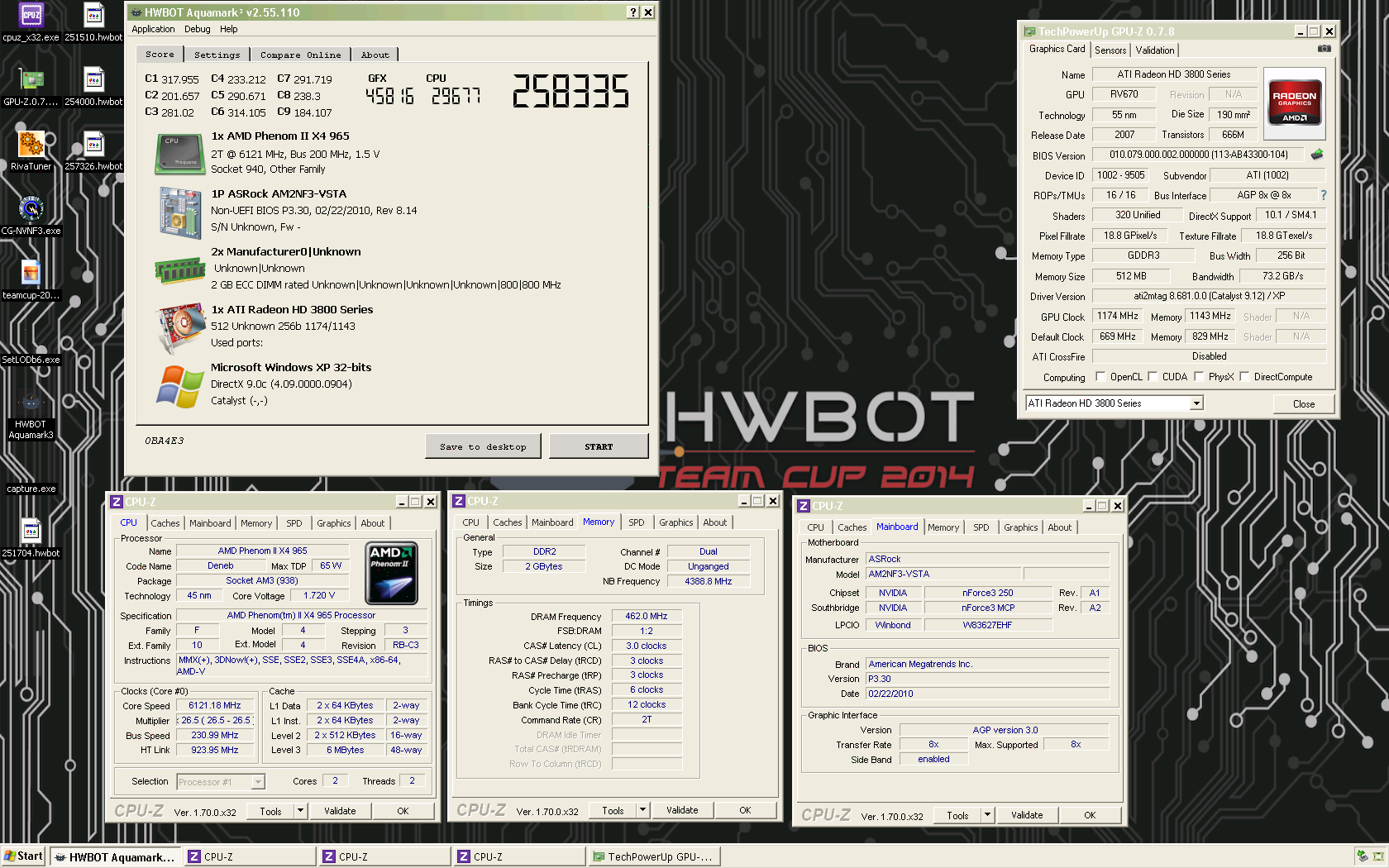
Task: Switch to TechPowerUp GPU-Z taskbar button
Action: (655, 856)
